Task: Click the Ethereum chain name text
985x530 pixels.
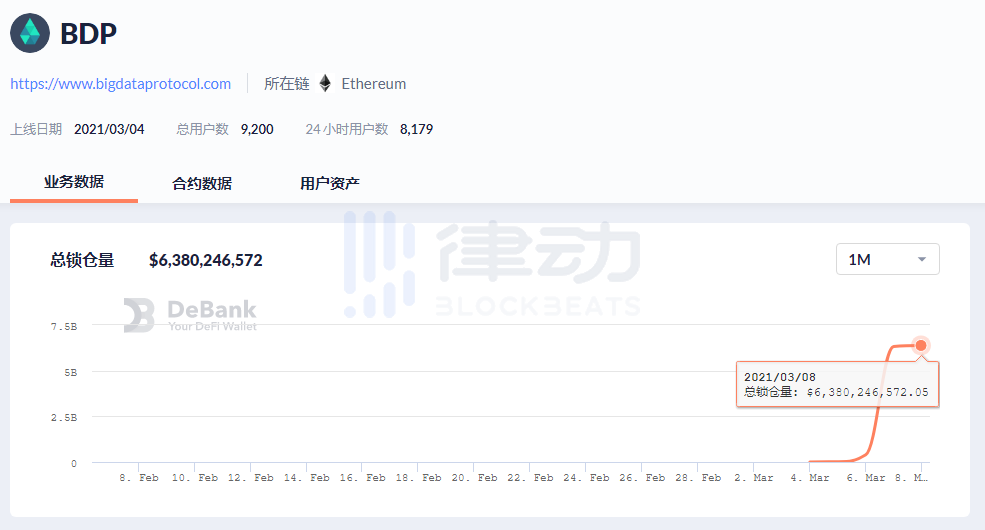Action: pyautogui.click(x=374, y=84)
